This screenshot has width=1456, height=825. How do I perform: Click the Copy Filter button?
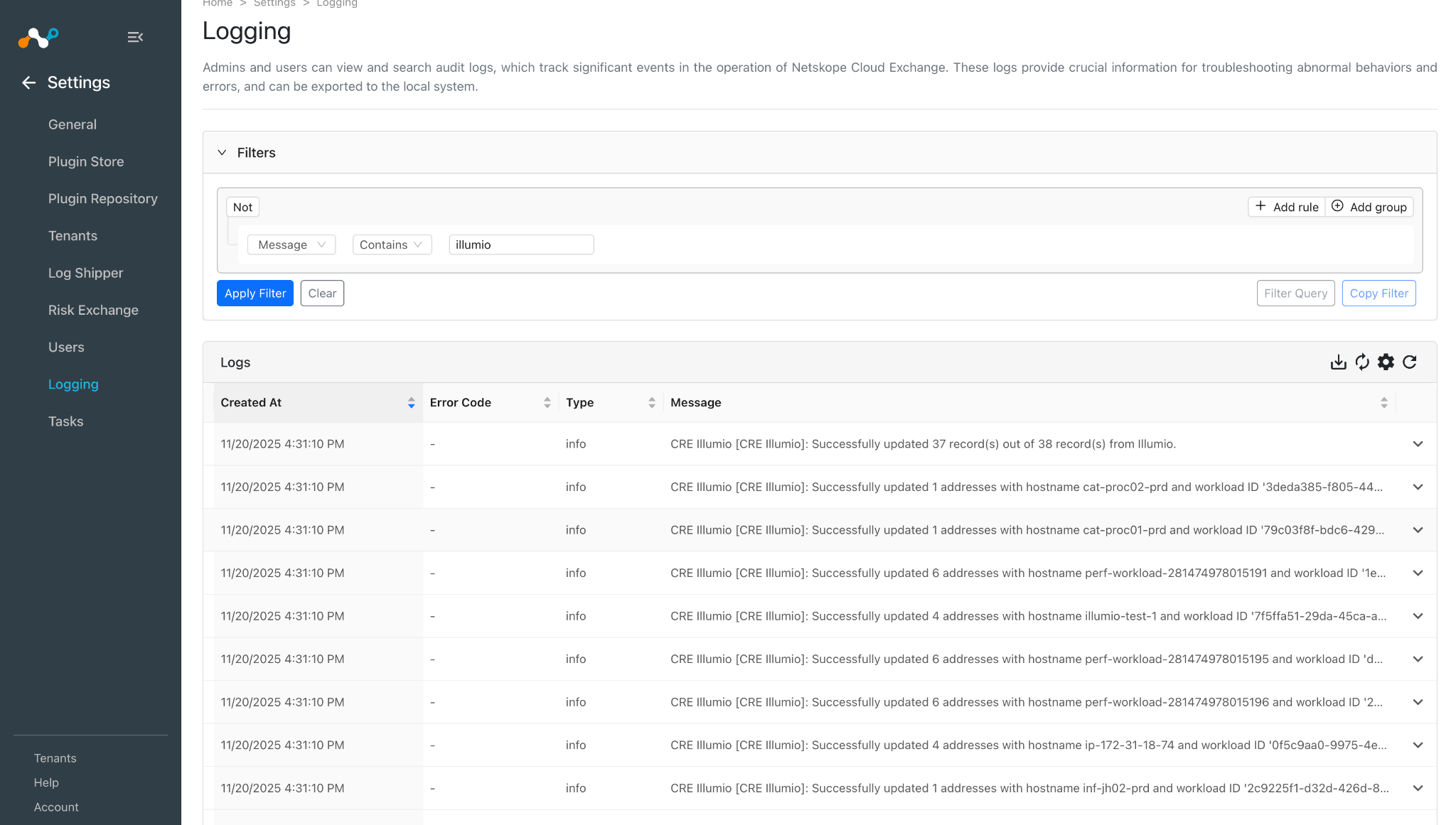(x=1379, y=293)
